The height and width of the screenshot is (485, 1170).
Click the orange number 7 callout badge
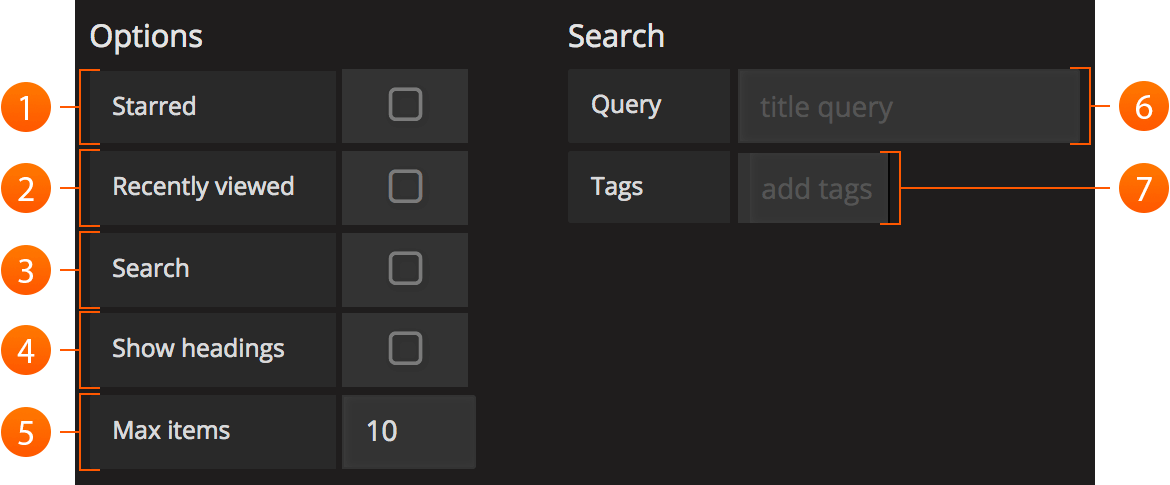[1143, 188]
